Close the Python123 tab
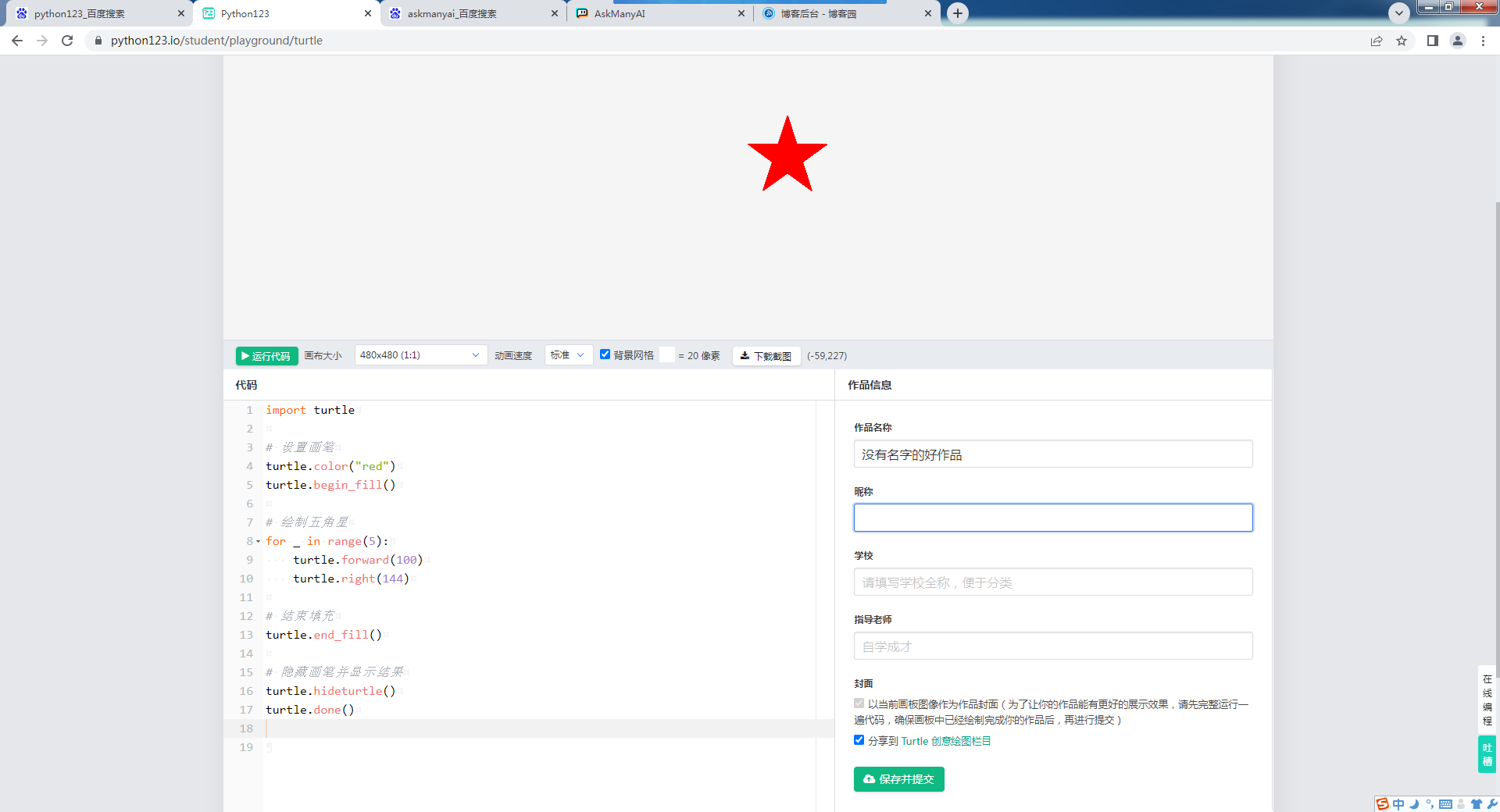This screenshot has height=812, width=1500. coord(368,13)
